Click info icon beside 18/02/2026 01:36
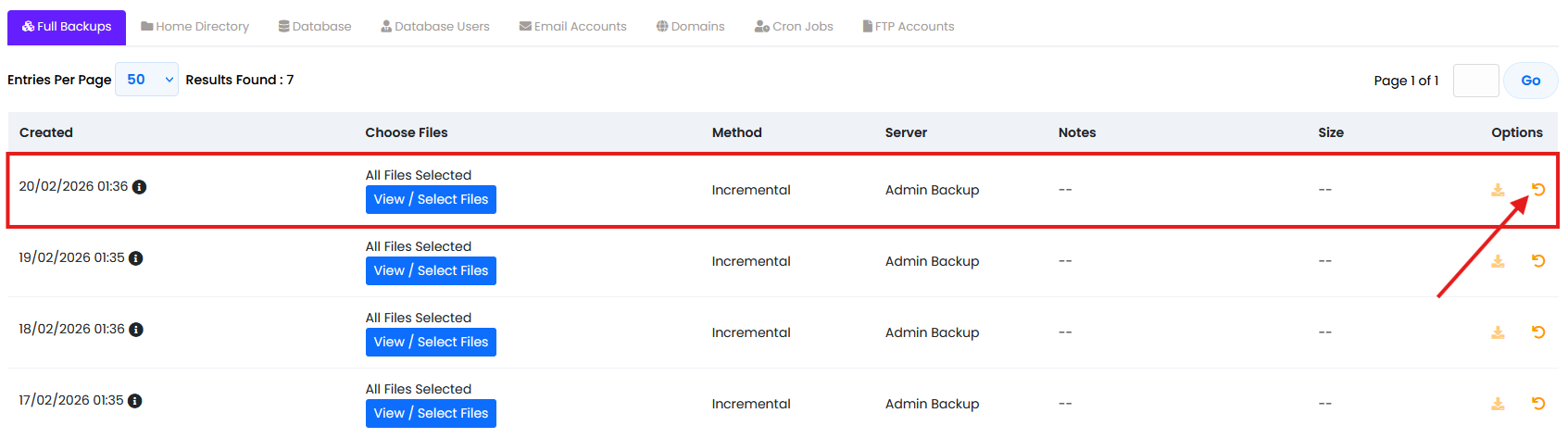Image resolution: width=1568 pixels, height=438 pixels. [136, 330]
